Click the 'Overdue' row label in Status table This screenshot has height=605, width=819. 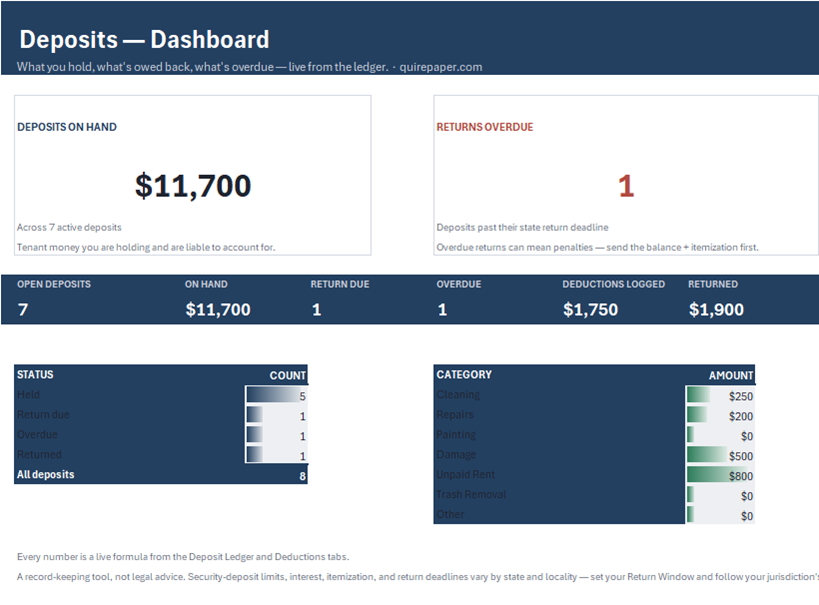[x=37, y=434]
